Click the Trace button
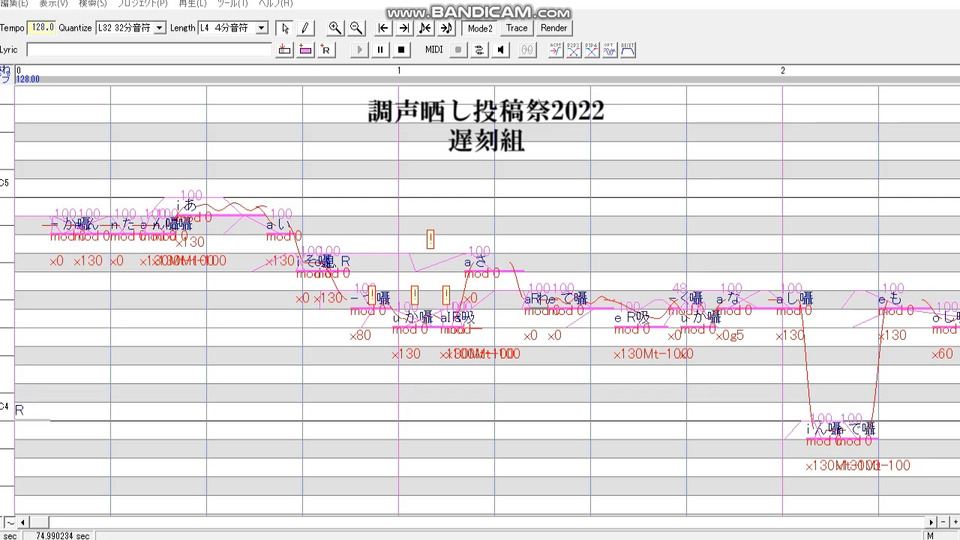960x540 pixels. coord(517,28)
